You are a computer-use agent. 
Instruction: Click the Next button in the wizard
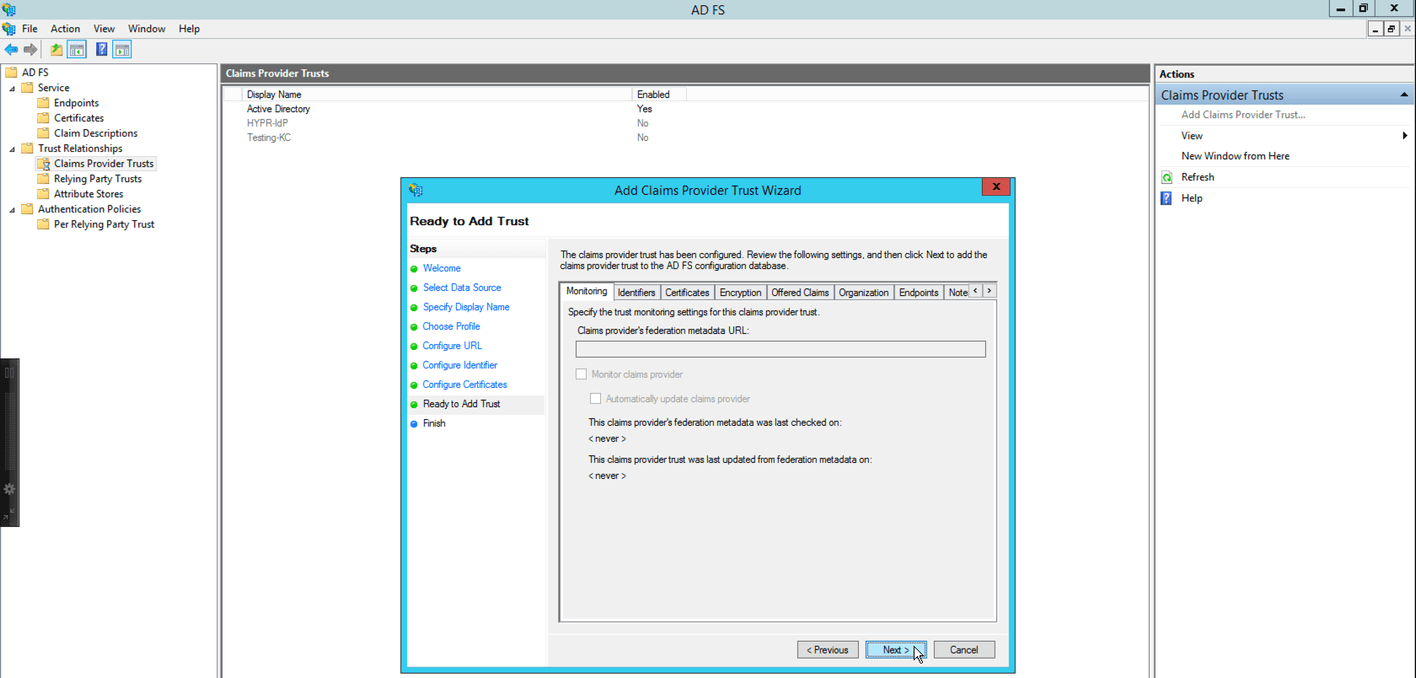click(x=895, y=649)
